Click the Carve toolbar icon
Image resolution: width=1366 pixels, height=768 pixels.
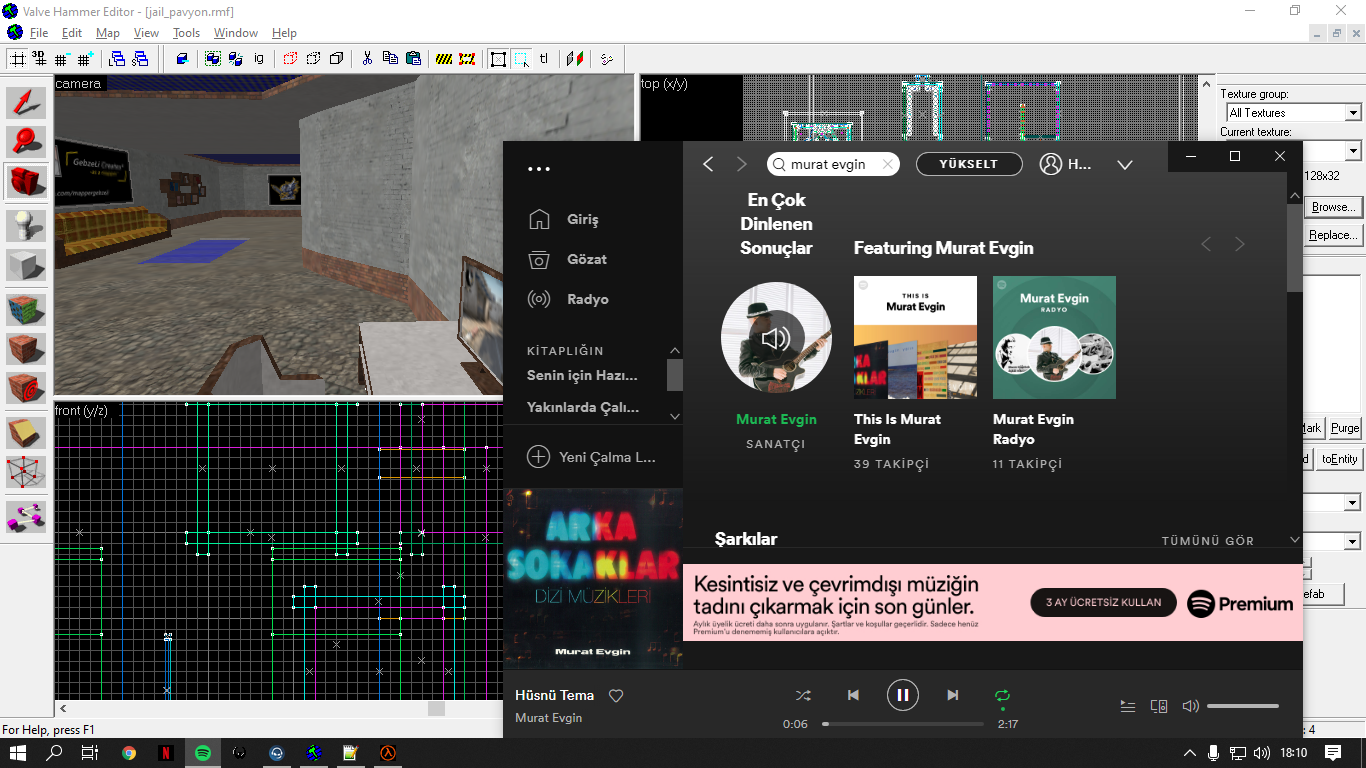click(x=182, y=59)
